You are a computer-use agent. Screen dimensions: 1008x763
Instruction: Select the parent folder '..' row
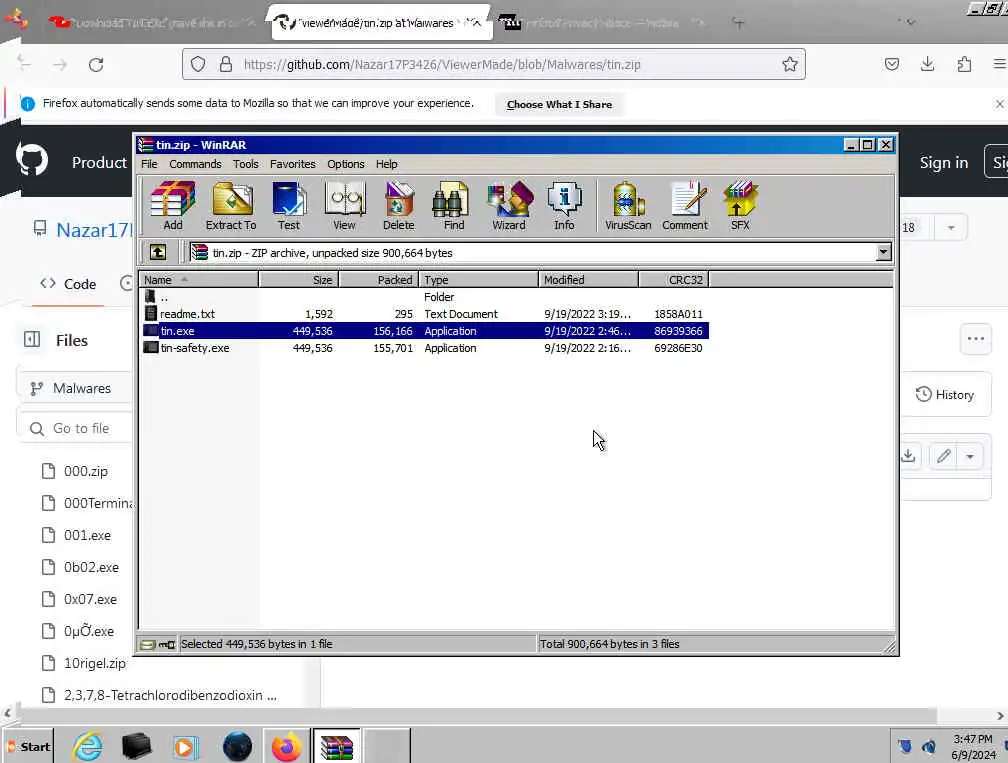coord(425,297)
